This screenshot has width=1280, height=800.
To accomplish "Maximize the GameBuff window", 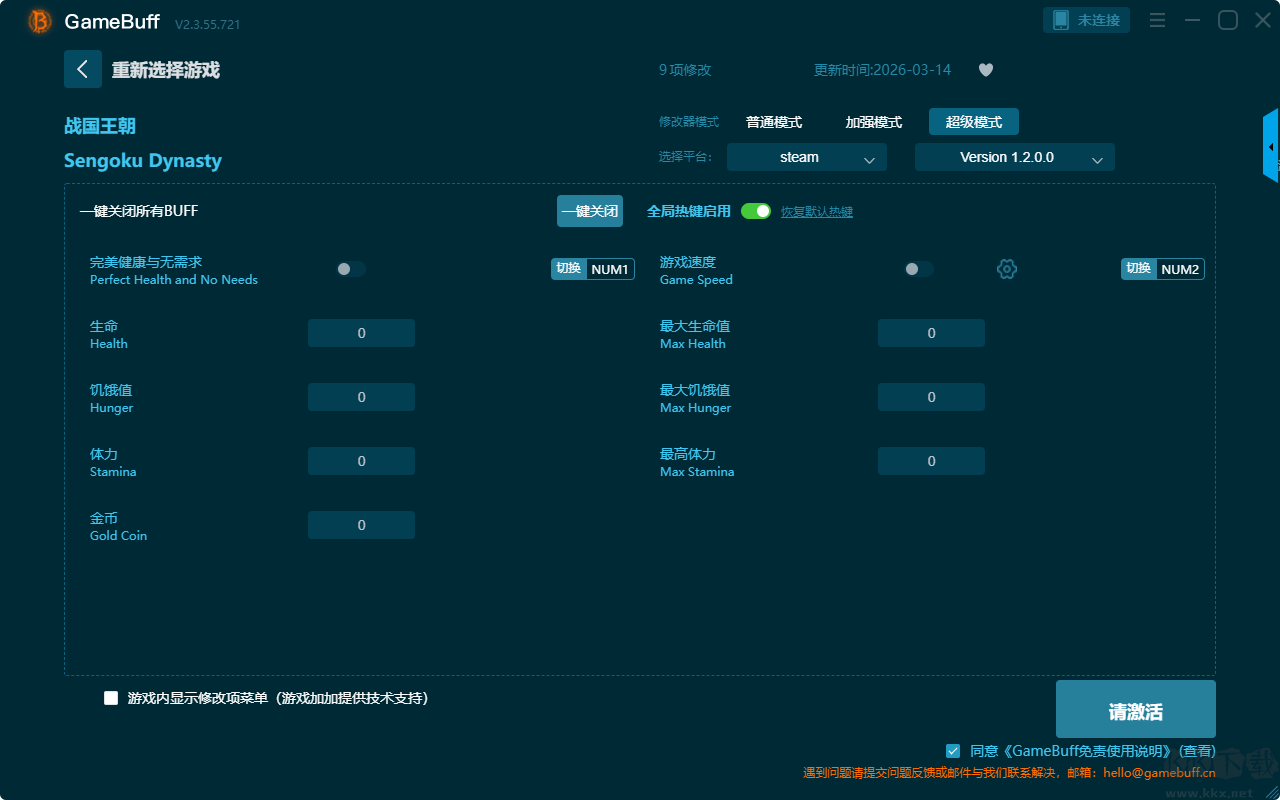I will [x=1228, y=20].
